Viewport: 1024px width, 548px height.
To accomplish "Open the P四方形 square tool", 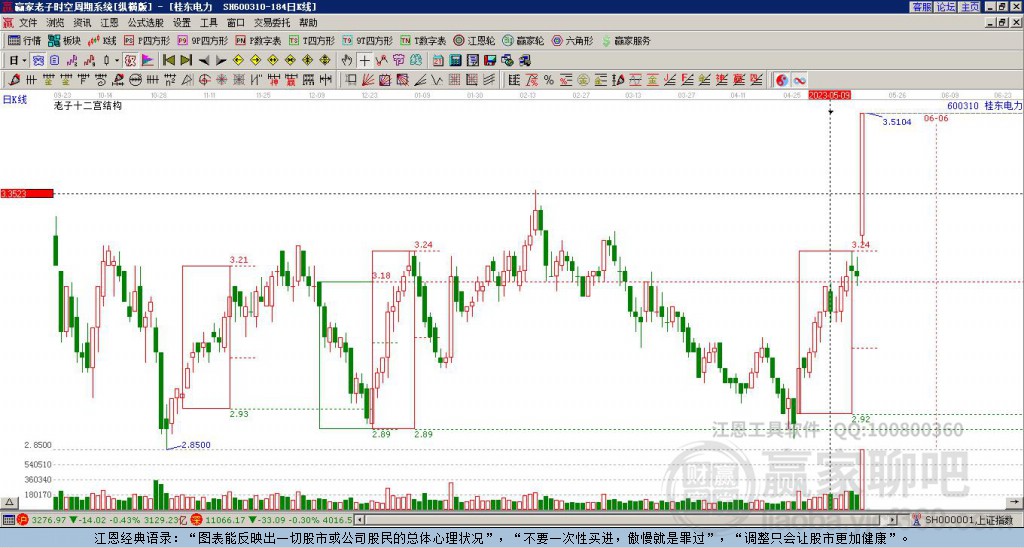I will (x=147, y=40).
